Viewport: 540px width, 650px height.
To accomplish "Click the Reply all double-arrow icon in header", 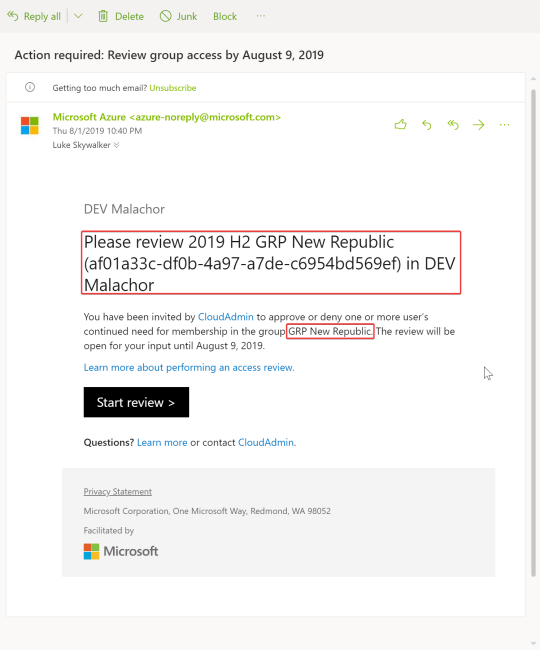I will [x=453, y=124].
